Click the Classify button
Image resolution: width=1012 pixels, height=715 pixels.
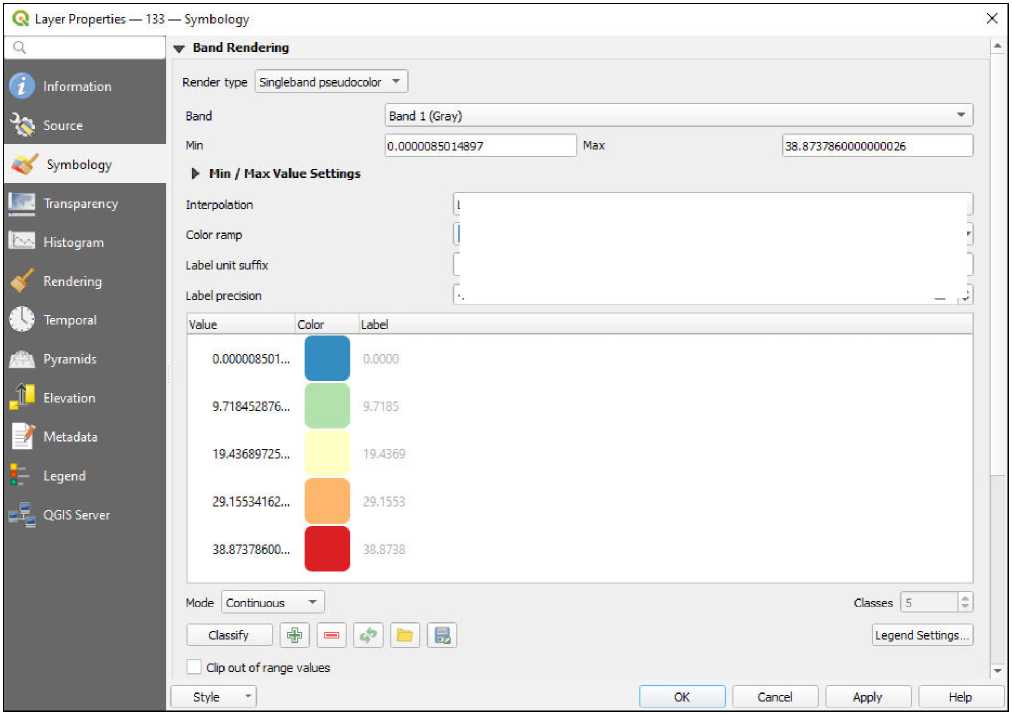tap(229, 635)
